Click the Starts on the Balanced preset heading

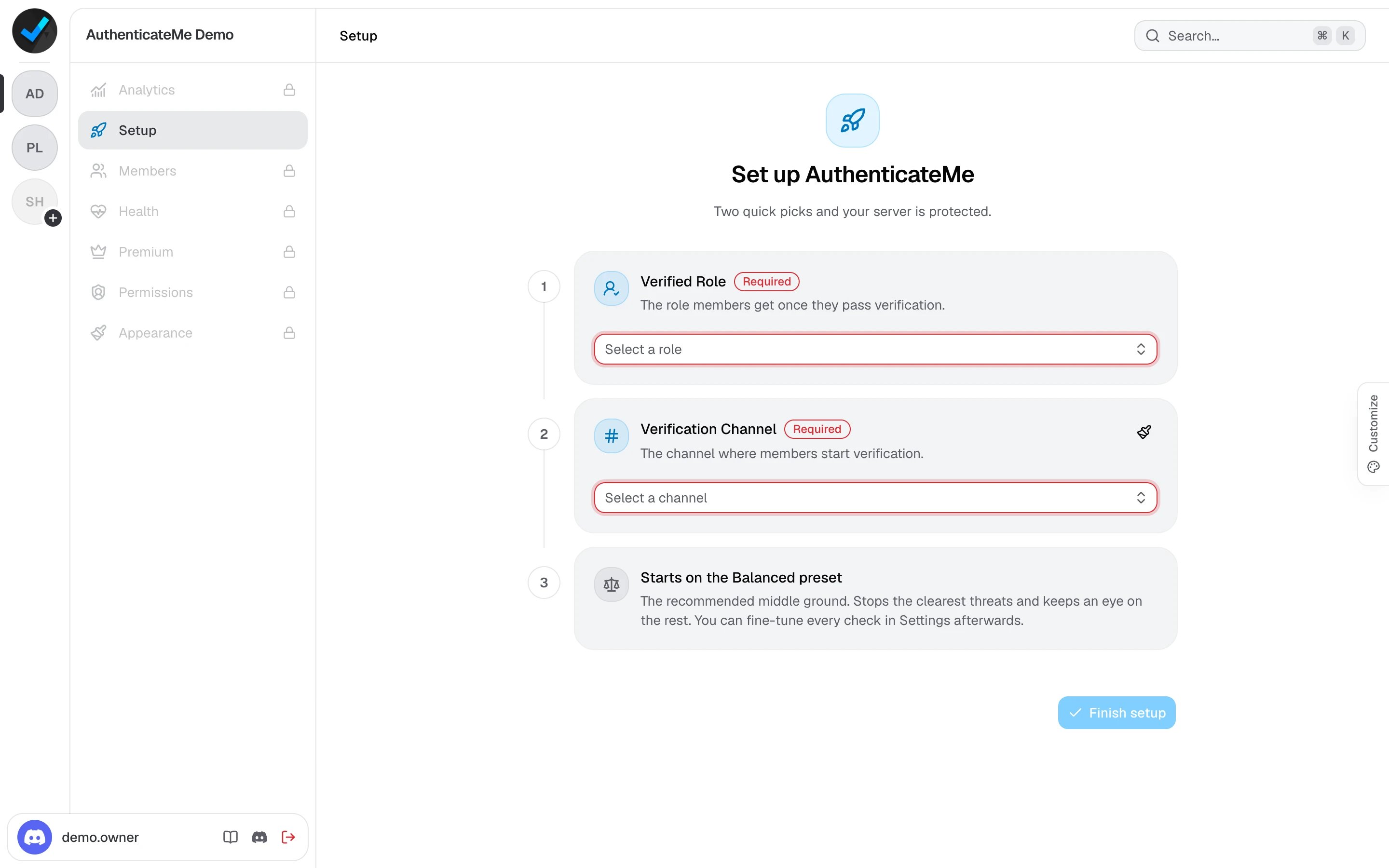[x=741, y=578]
